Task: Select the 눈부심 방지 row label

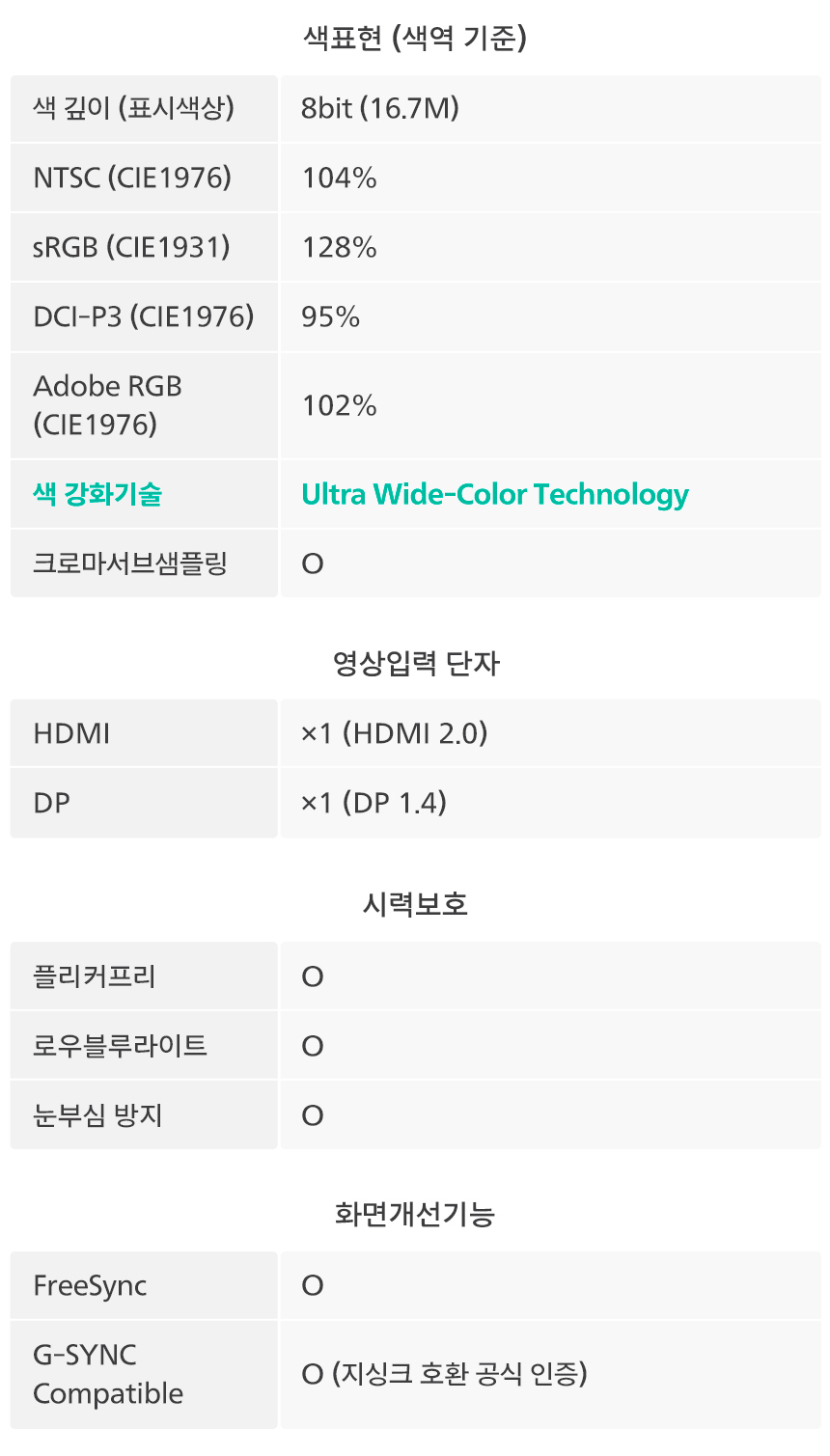Action: click(97, 1115)
